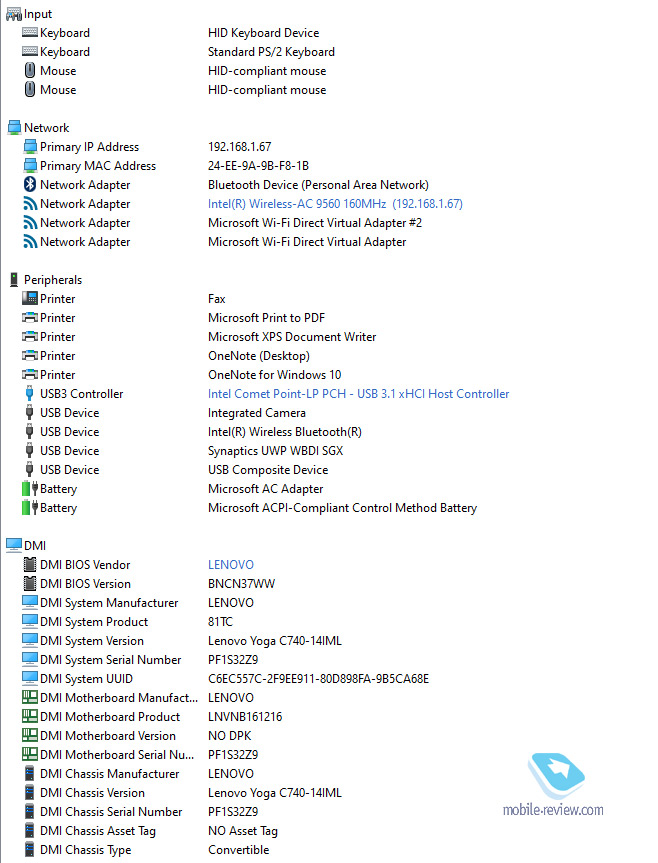Select the DMI category heading
658x863 pixels.
[x=35, y=545]
